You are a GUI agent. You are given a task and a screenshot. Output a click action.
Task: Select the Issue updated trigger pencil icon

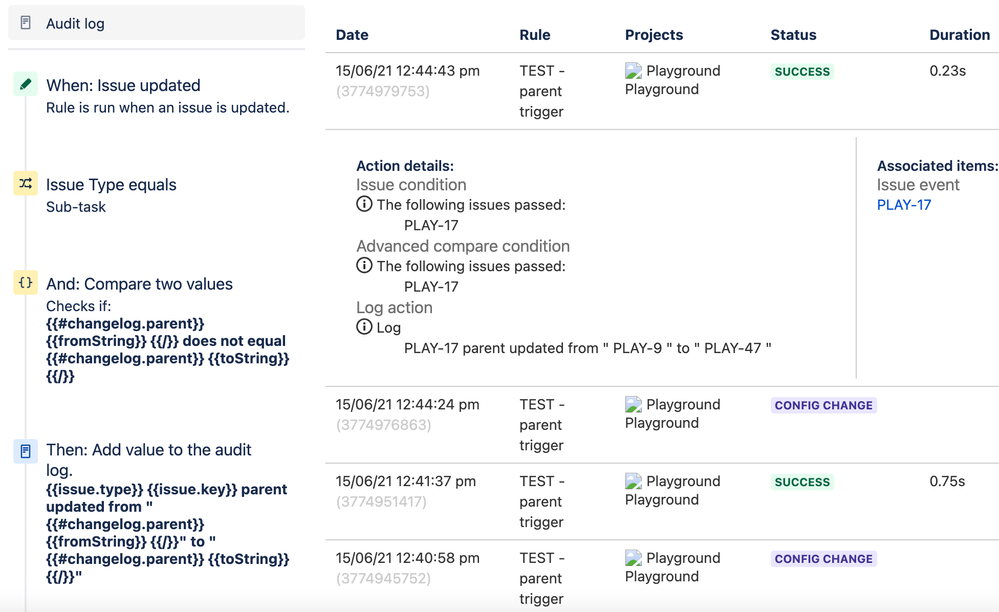coord(25,85)
